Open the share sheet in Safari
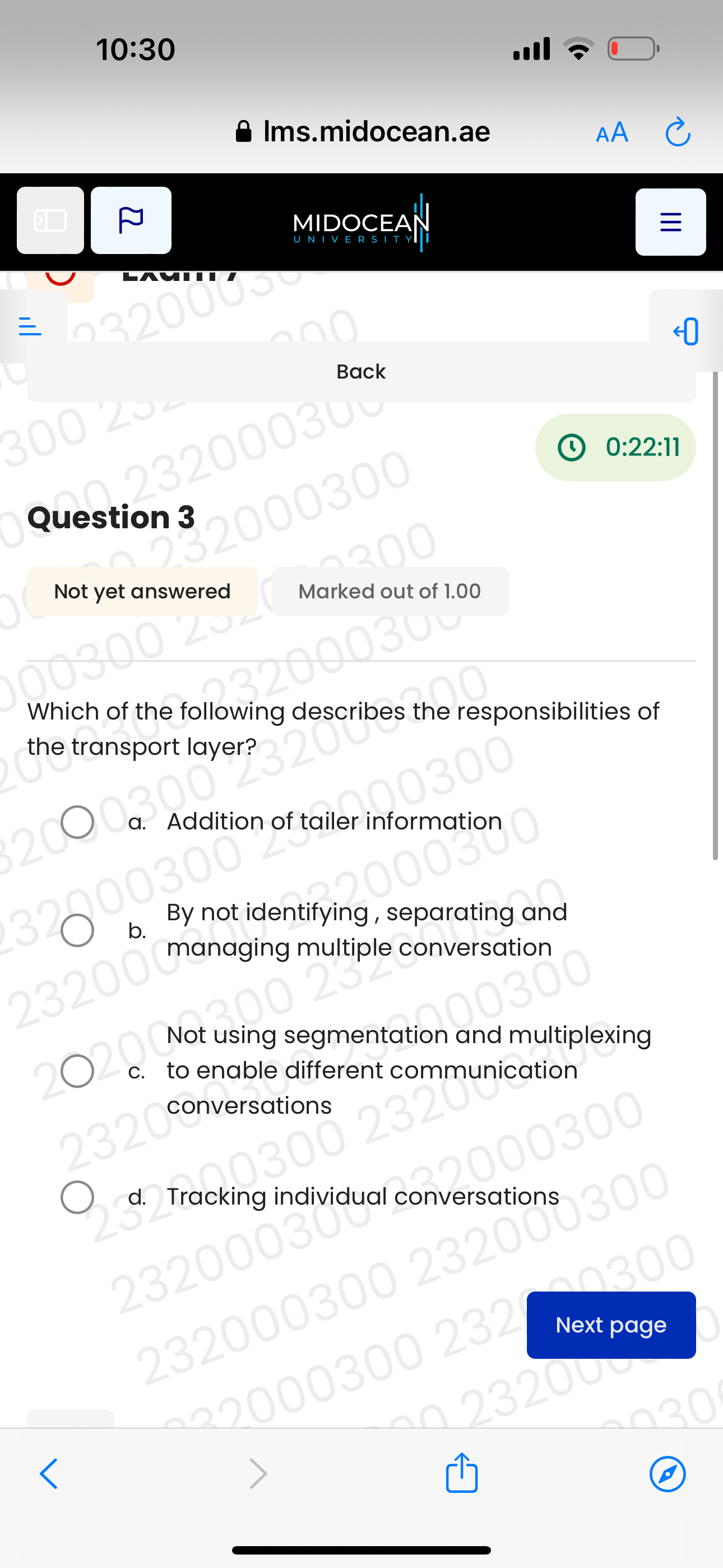This screenshot has height=1568, width=723. click(461, 1474)
